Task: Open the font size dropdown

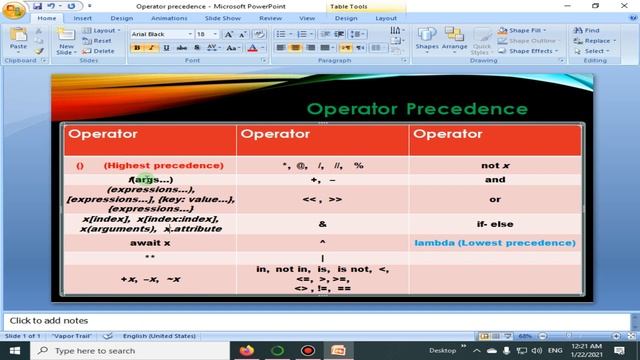Action: (215, 34)
